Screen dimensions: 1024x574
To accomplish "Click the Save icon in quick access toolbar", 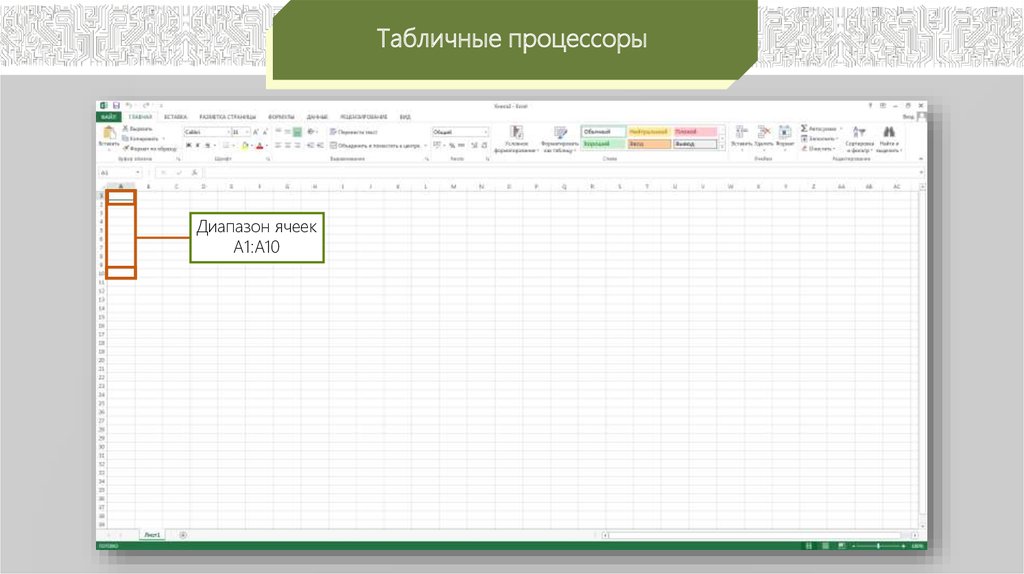I will [116, 106].
